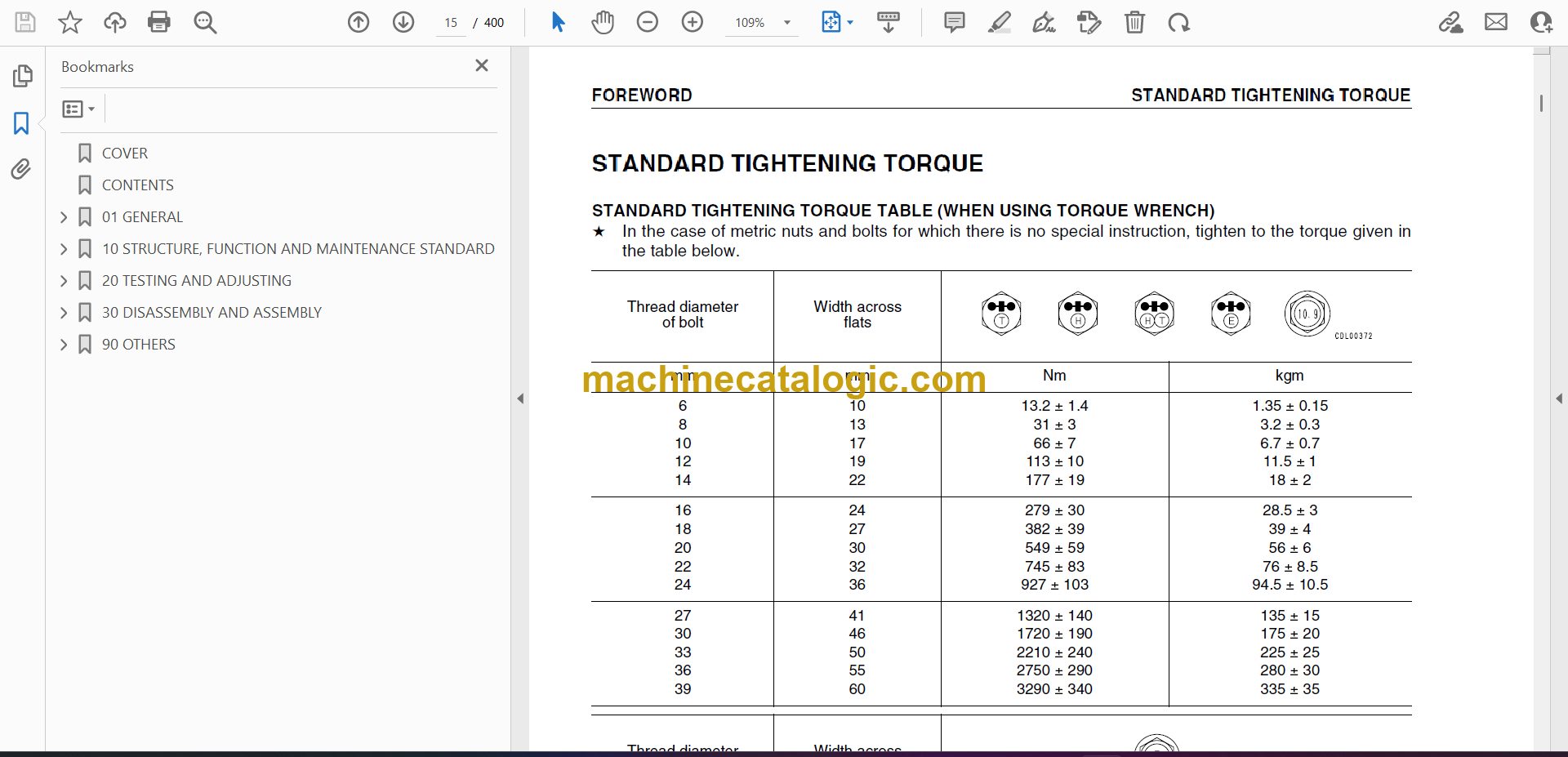Image resolution: width=1568 pixels, height=757 pixels.
Task: Open the page thumbnails panel
Action: click(22, 76)
